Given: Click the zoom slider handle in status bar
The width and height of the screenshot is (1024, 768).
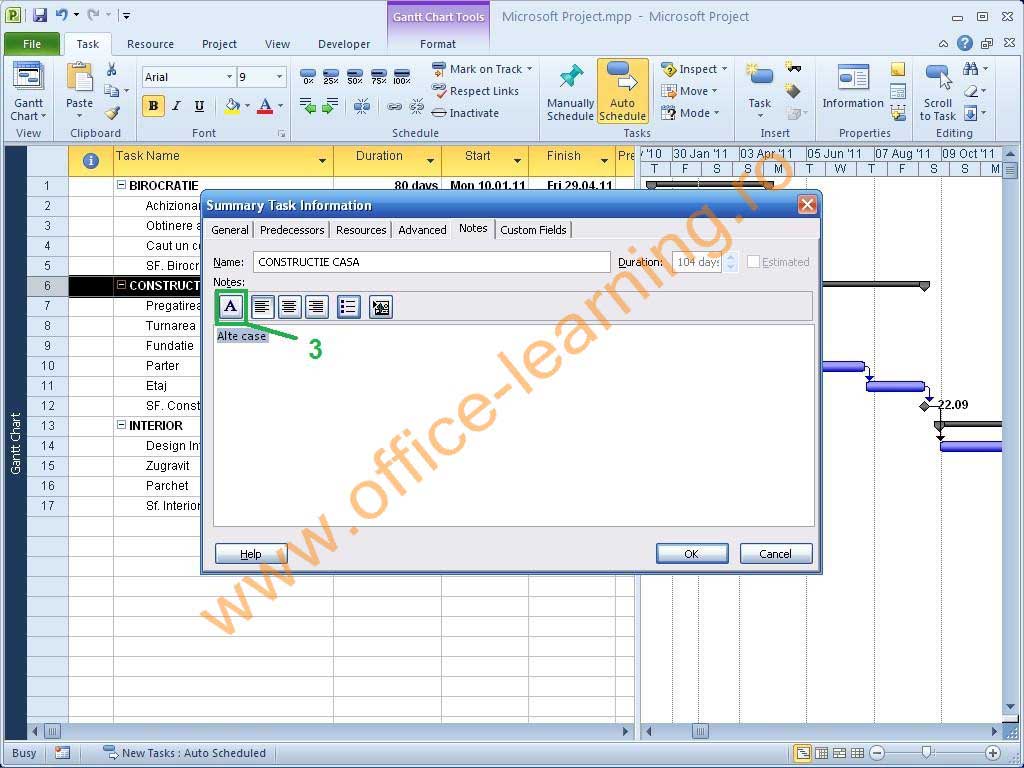Looking at the screenshot, I should point(926,753).
